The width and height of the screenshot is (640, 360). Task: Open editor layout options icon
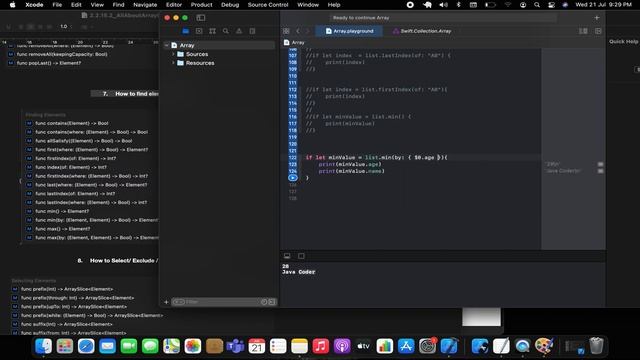click(583, 31)
